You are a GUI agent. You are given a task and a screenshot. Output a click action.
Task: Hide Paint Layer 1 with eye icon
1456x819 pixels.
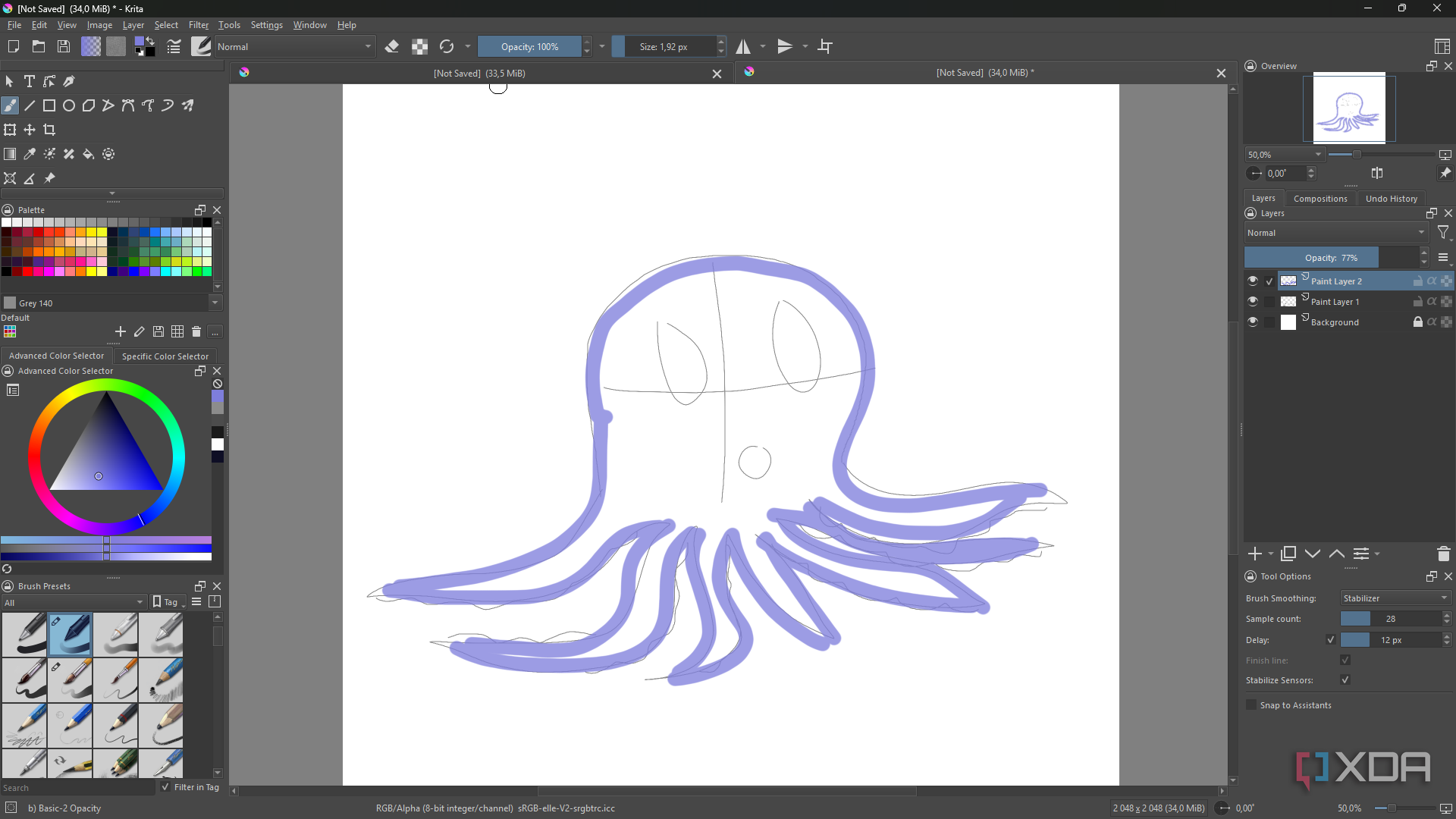(1253, 302)
